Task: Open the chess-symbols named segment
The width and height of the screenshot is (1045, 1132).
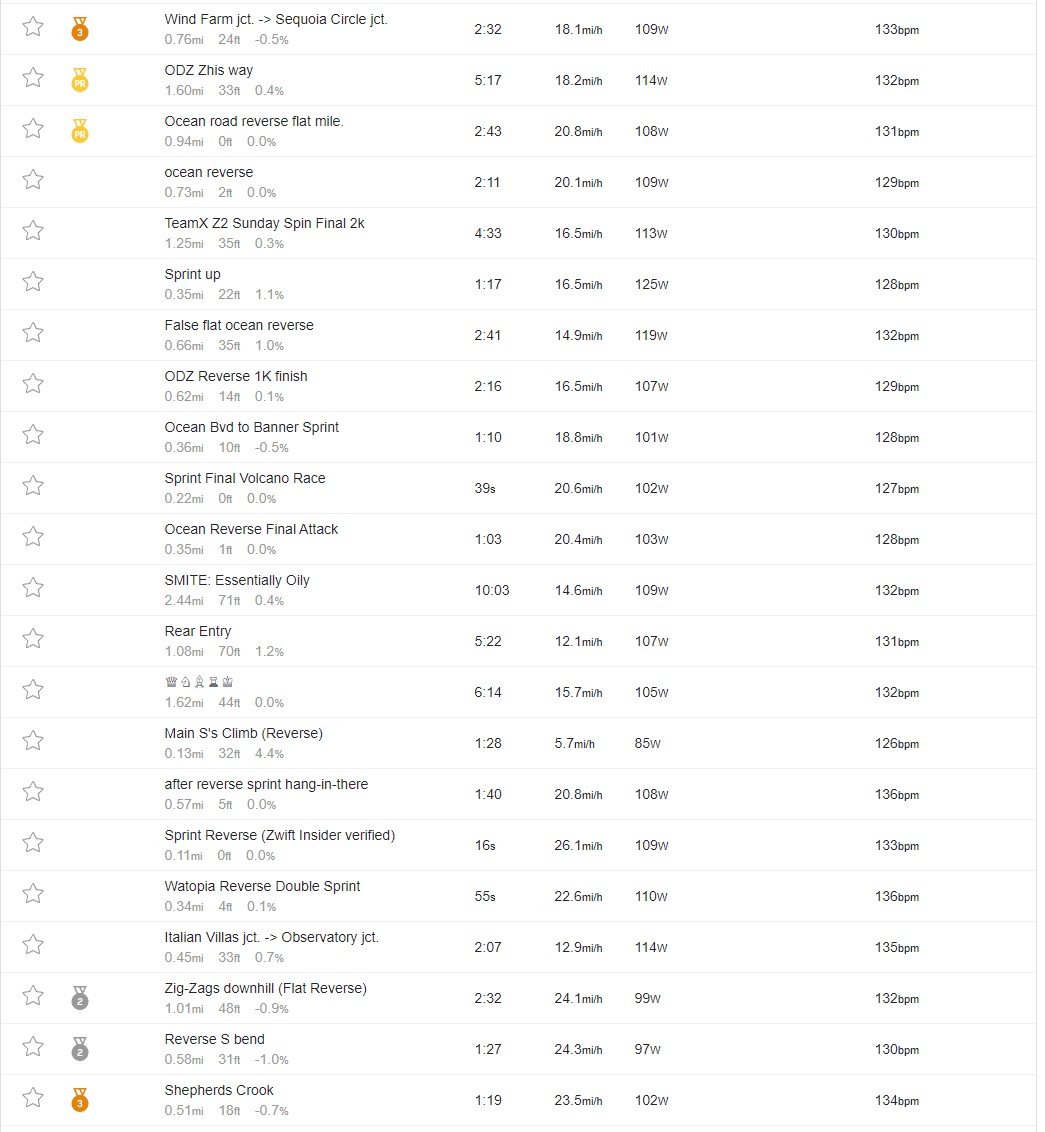Action: [199, 682]
